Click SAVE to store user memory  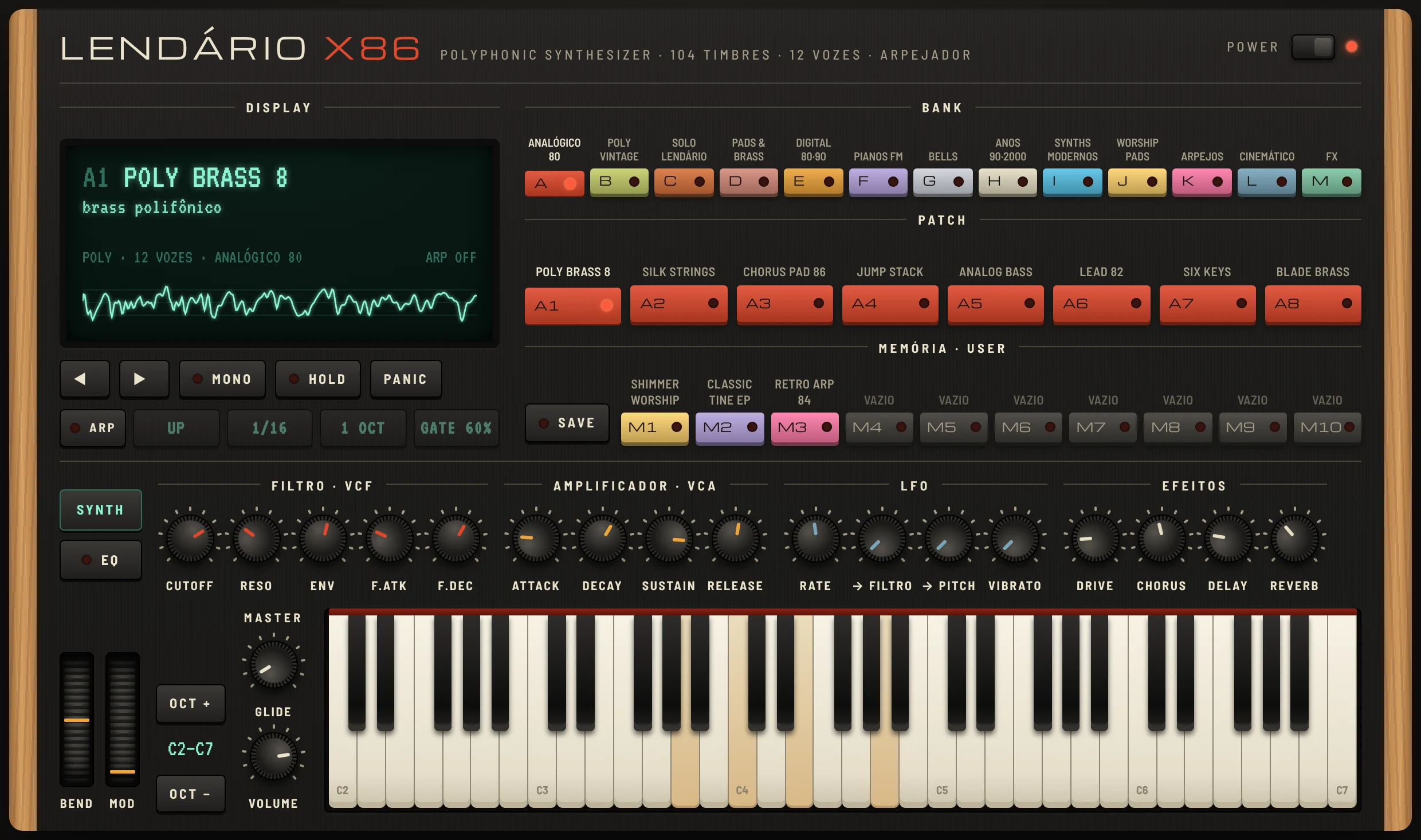point(567,423)
